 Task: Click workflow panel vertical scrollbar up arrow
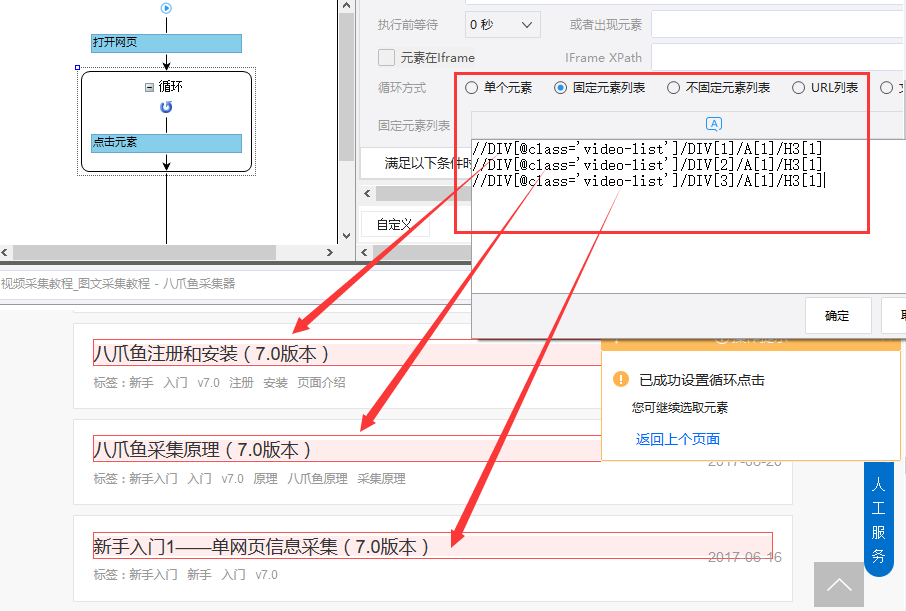pos(346,6)
